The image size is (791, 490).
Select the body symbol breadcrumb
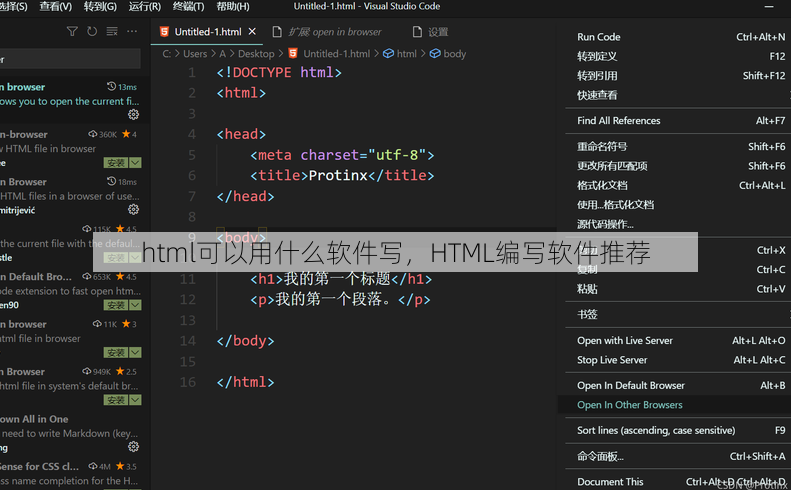(448, 53)
